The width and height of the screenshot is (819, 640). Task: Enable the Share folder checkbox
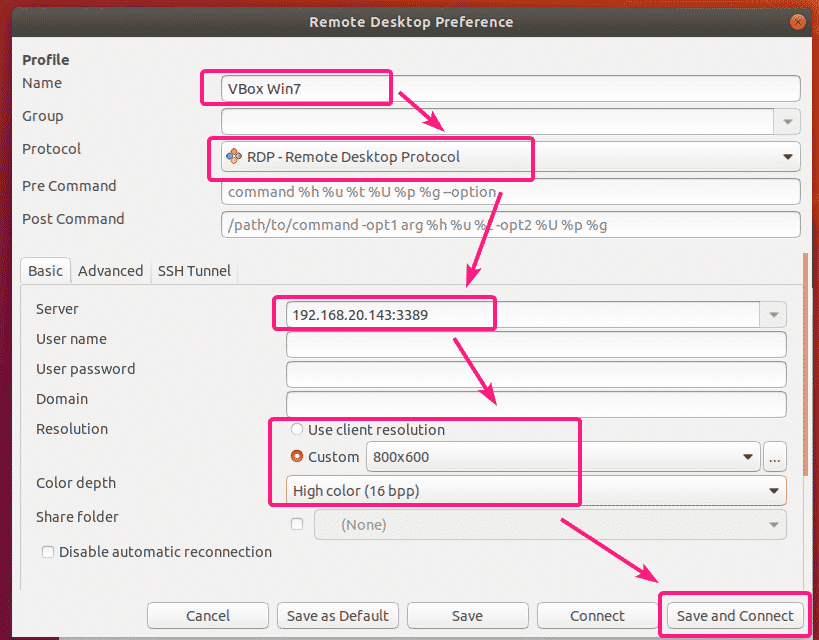(297, 524)
